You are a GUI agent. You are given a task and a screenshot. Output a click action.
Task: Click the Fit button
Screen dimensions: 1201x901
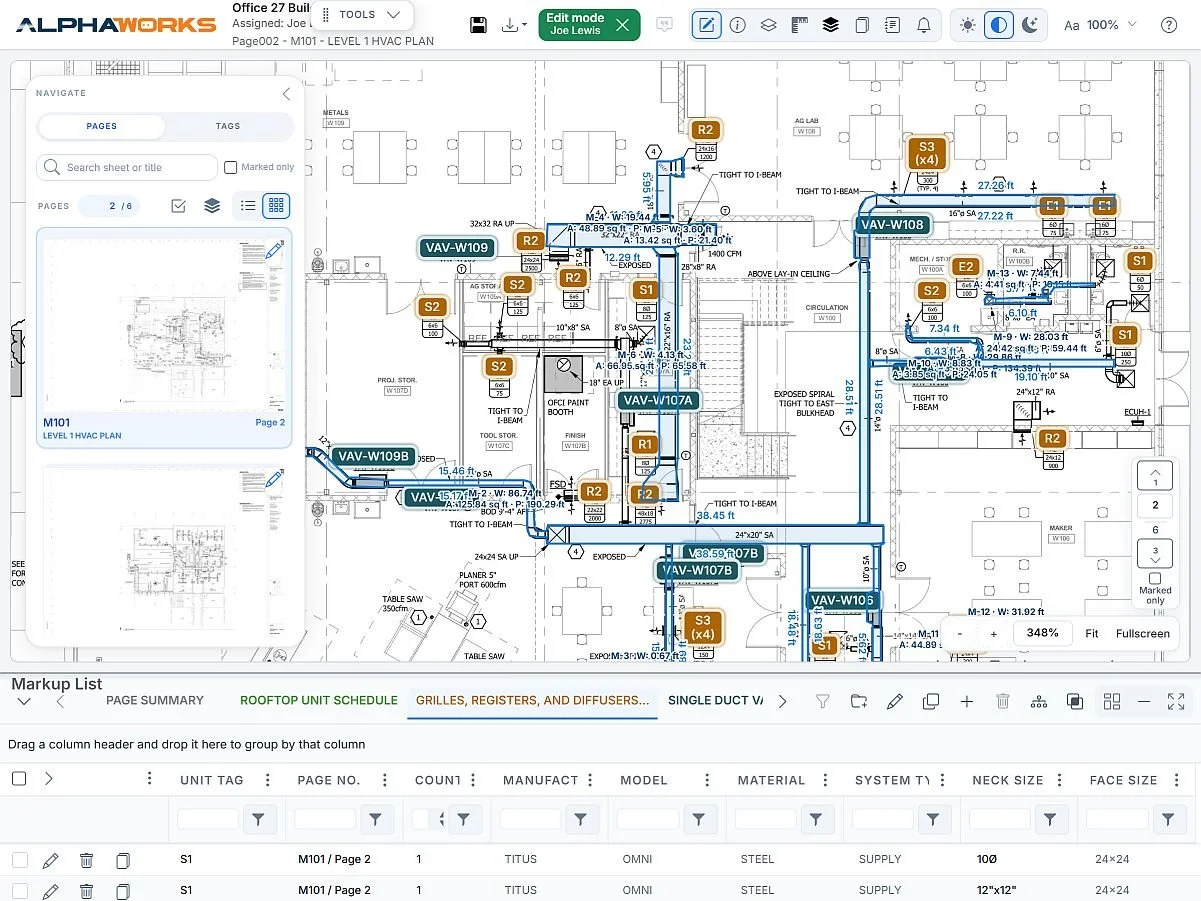coord(1092,633)
